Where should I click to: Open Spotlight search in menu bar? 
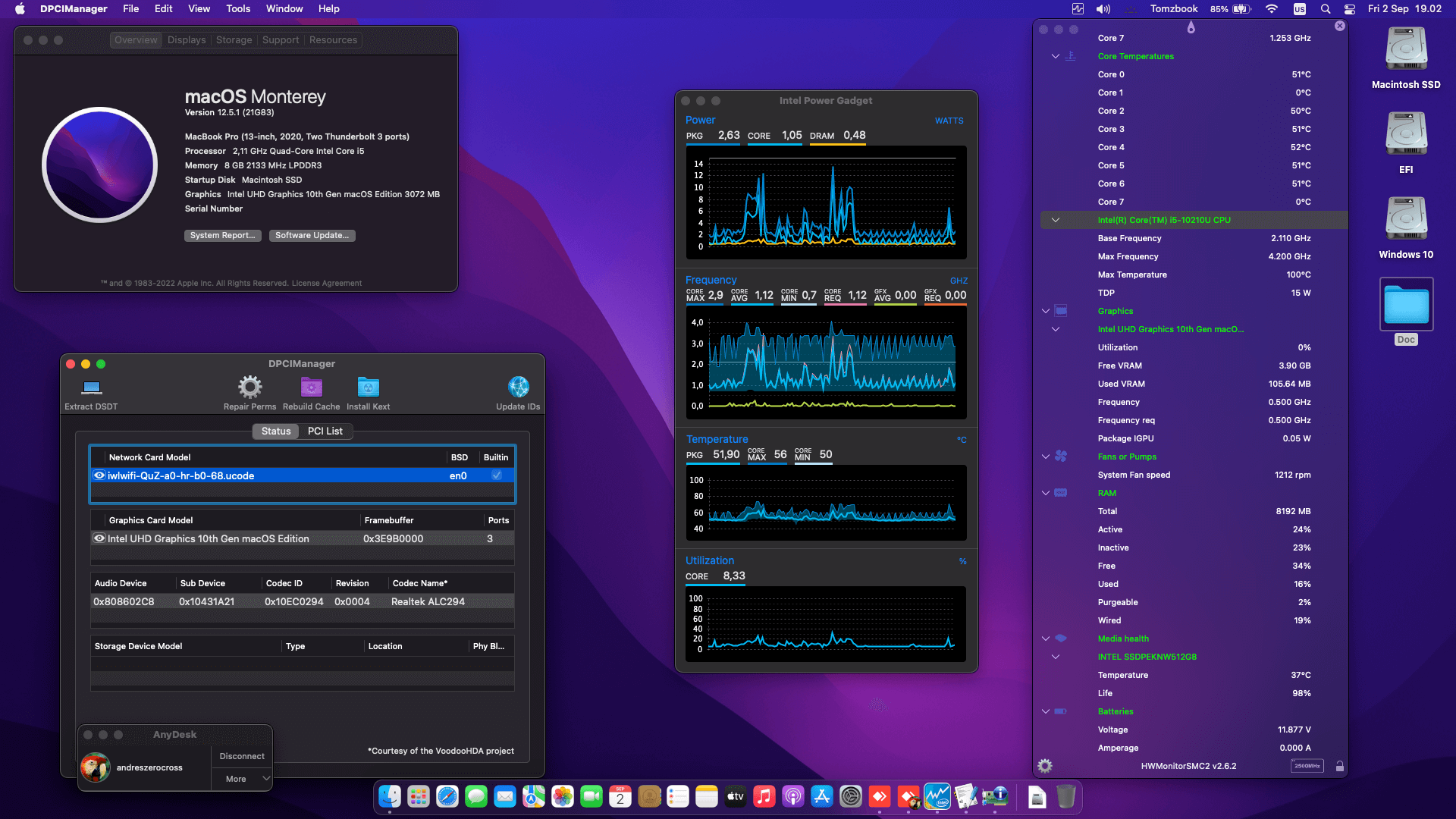click(x=1326, y=9)
